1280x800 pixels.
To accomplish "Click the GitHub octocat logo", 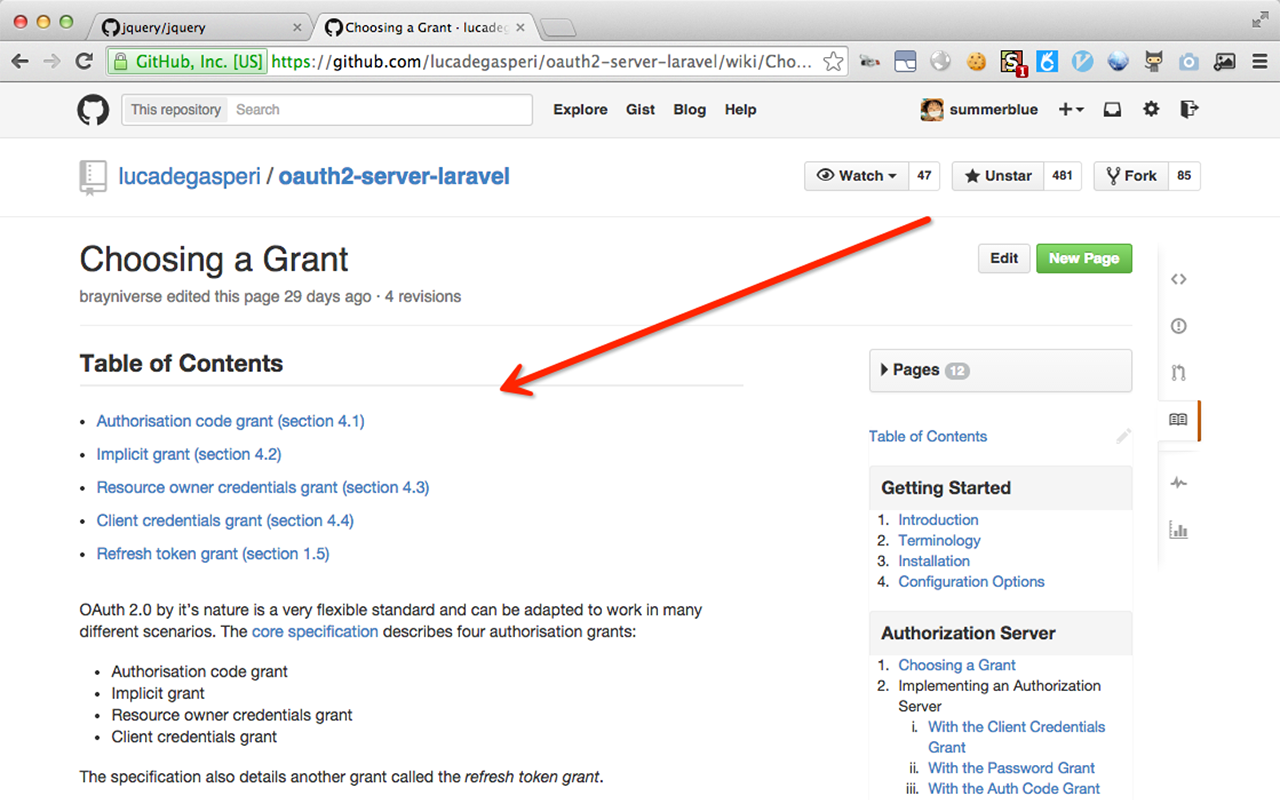I will point(93,110).
